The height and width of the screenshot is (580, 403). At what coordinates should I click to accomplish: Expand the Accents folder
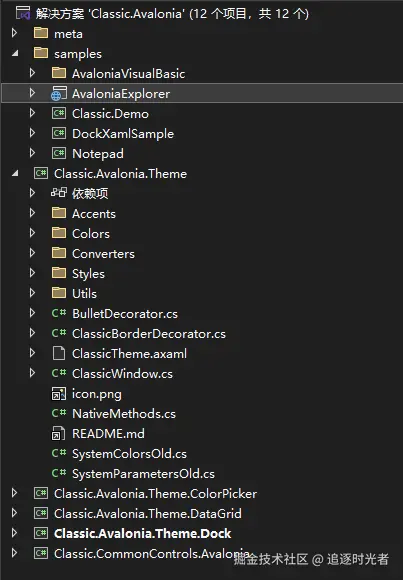click(x=33, y=213)
